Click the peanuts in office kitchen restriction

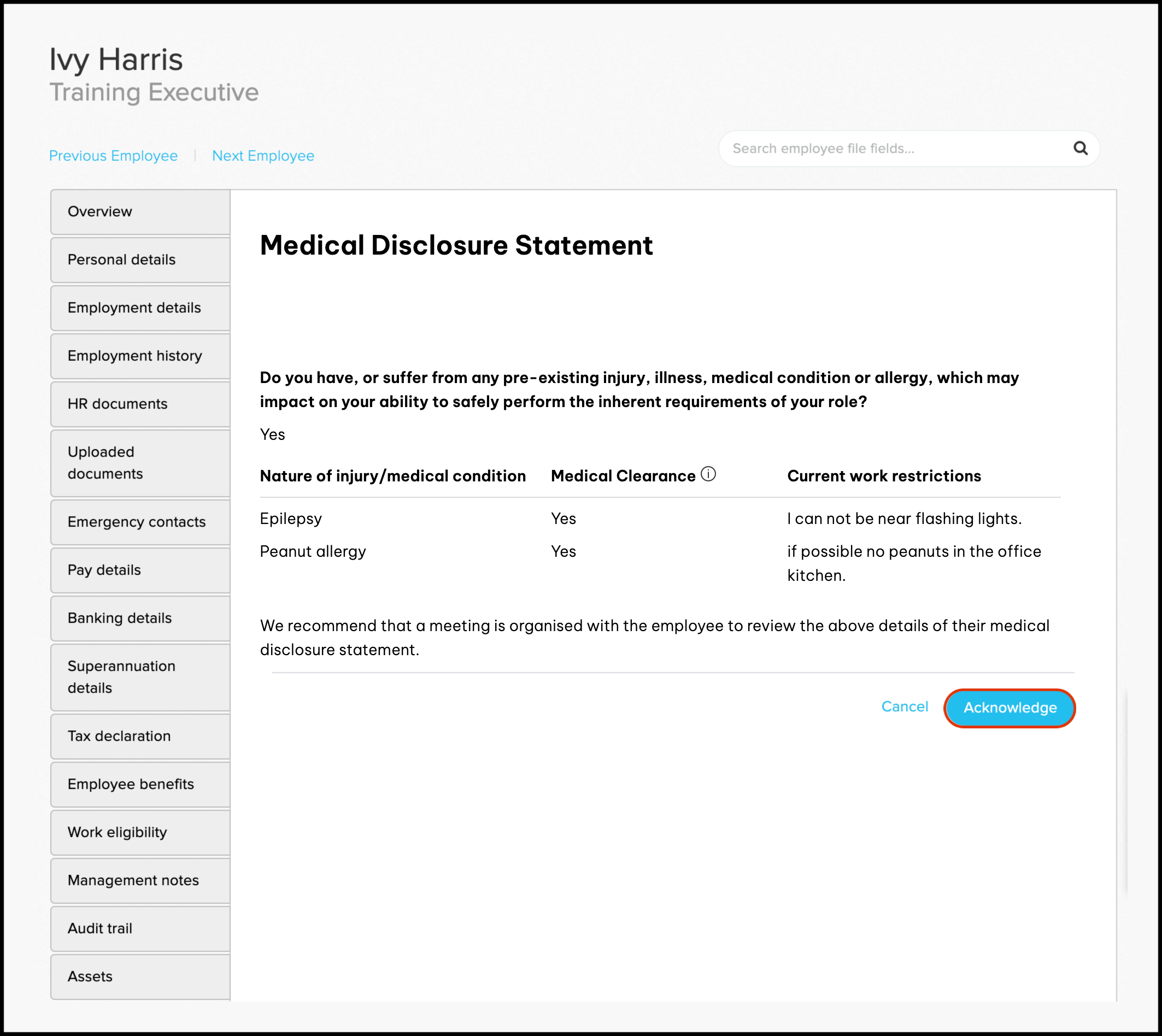coord(914,563)
